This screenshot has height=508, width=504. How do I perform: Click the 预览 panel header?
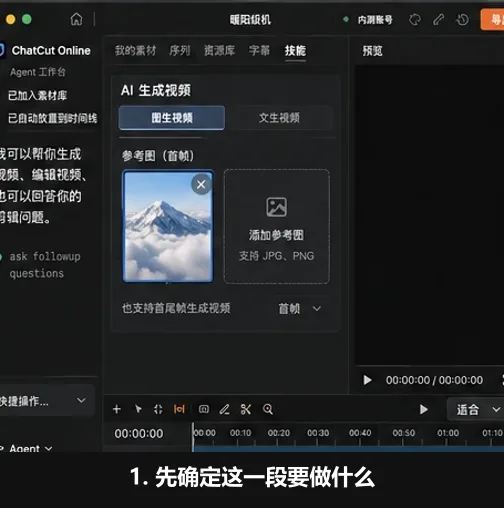[x=372, y=51]
